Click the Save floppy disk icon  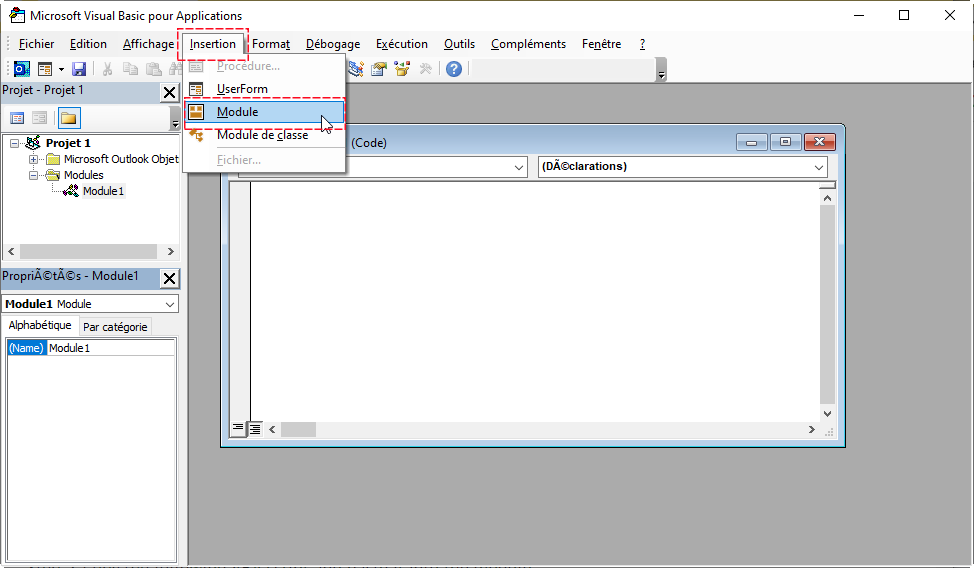click(79, 68)
